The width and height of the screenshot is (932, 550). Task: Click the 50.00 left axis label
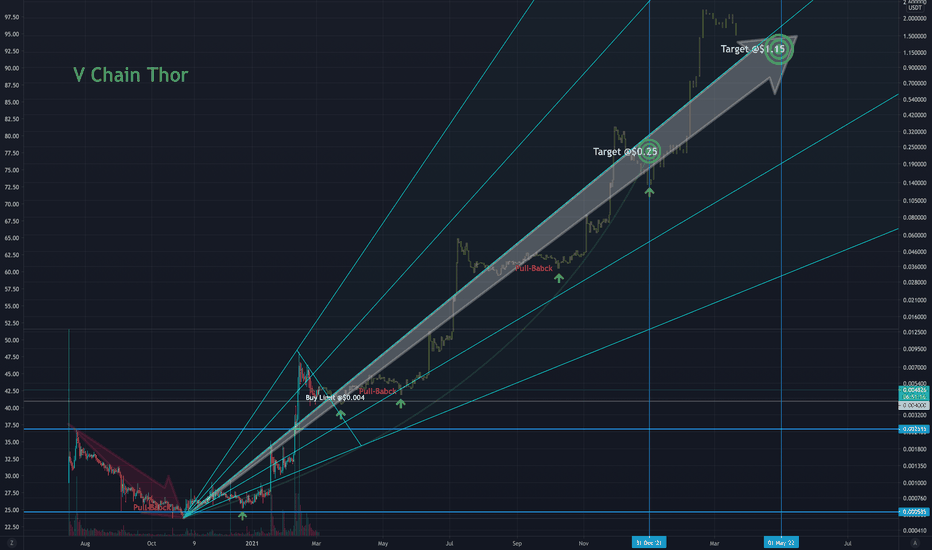click(x=12, y=340)
